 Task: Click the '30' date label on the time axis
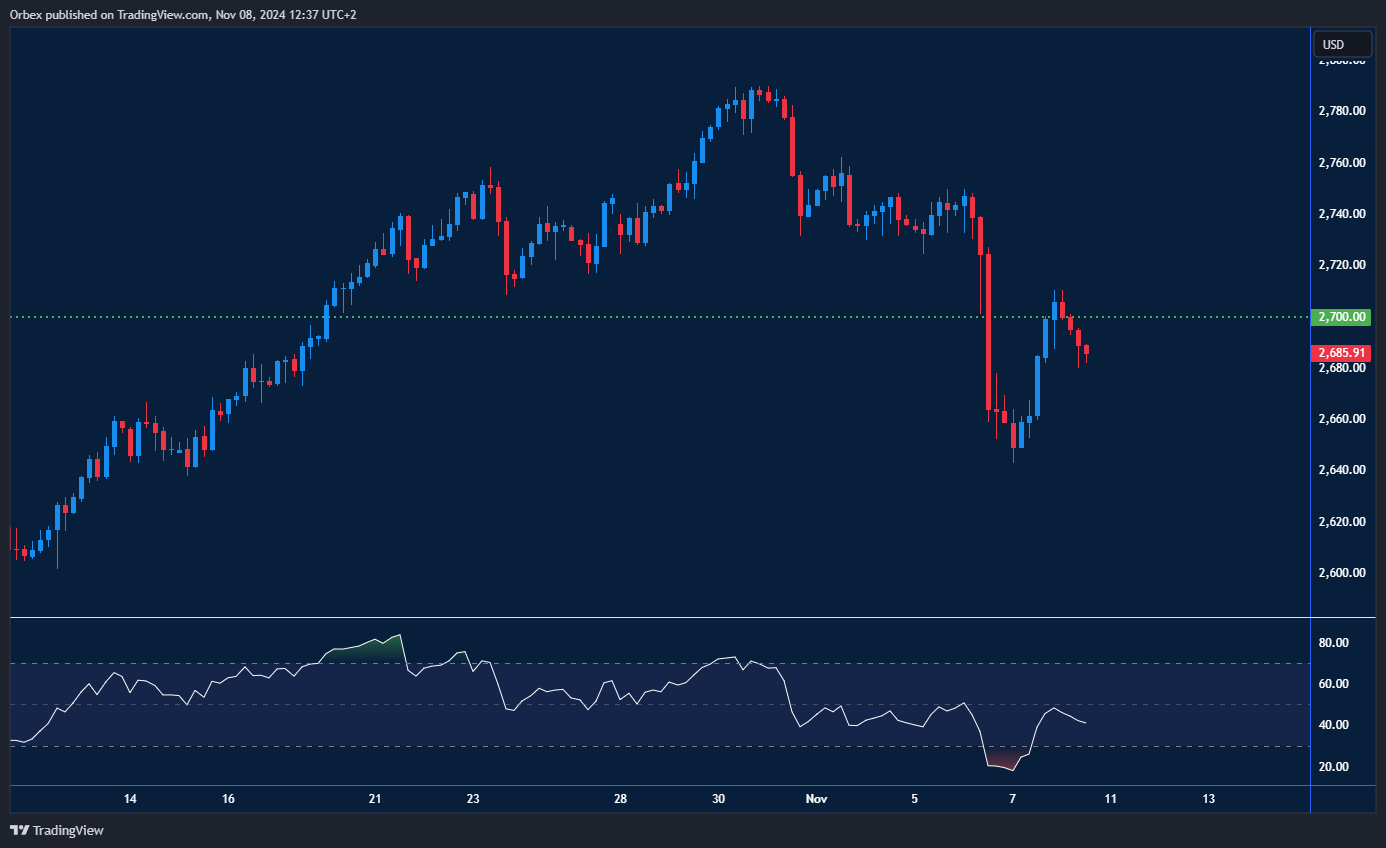point(718,799)
